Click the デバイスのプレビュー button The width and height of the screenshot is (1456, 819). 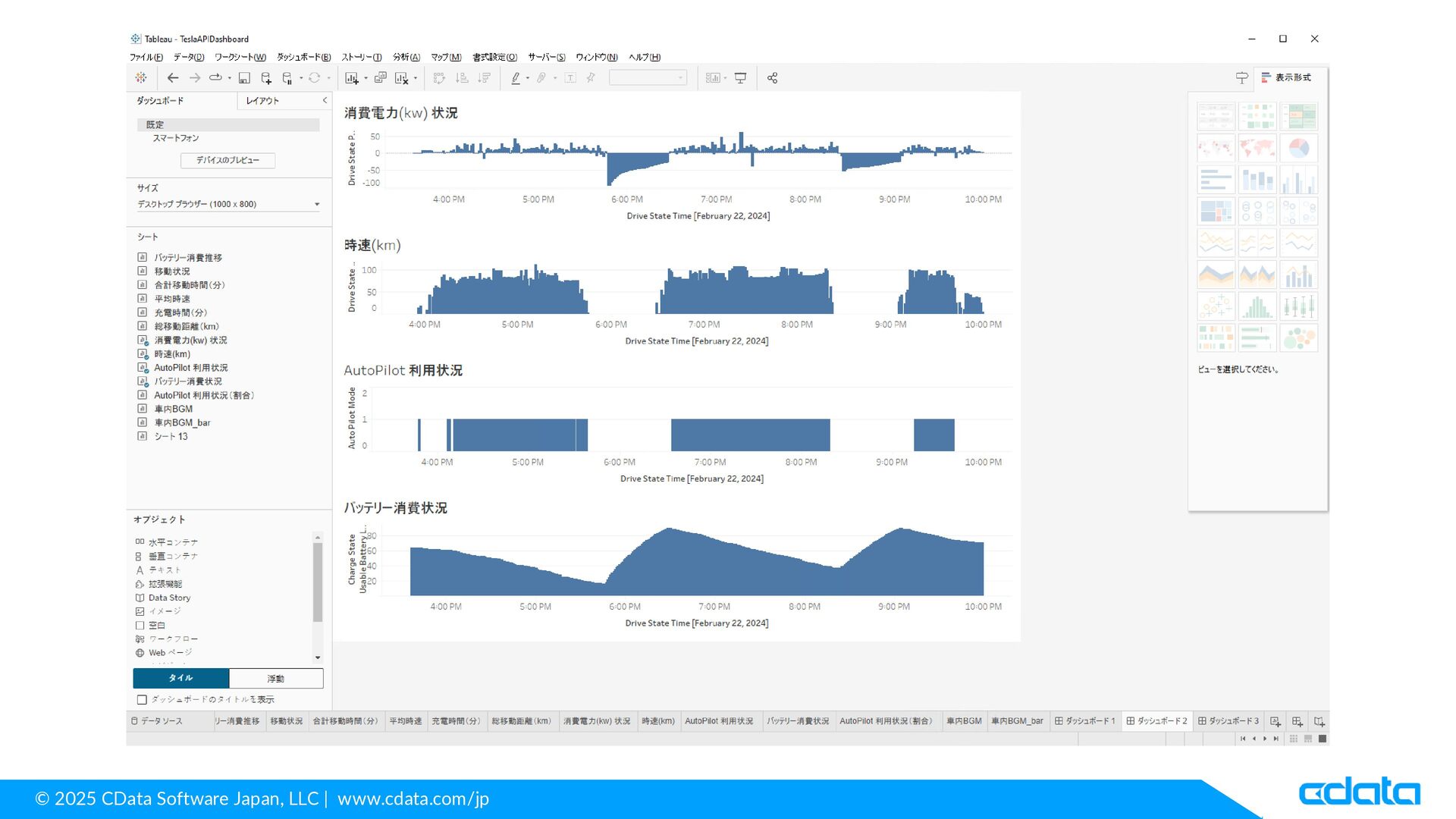click(x=227, y=161)
